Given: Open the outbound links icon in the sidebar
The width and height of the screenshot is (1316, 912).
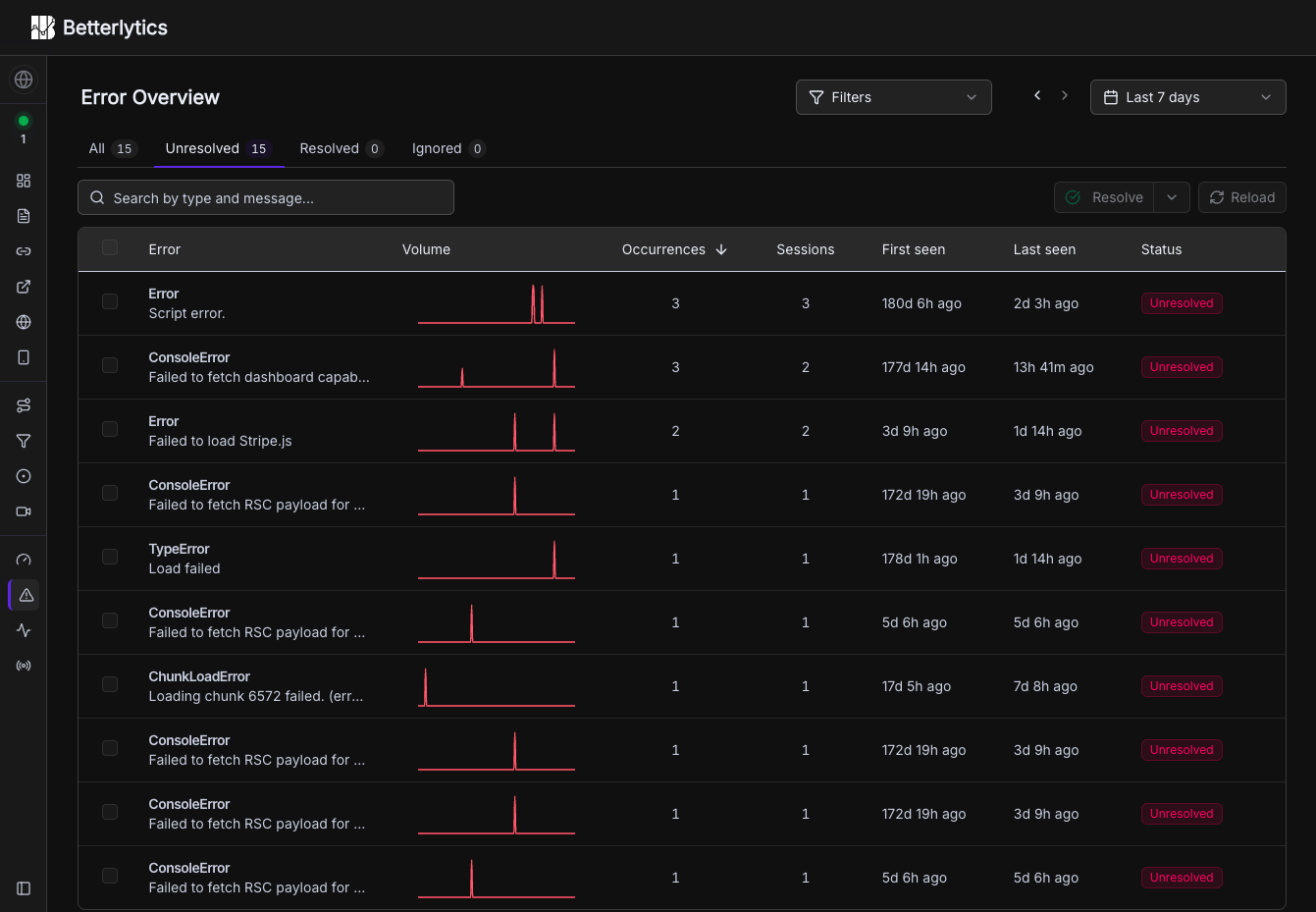Looking at the screenshot, I should 24,287.
